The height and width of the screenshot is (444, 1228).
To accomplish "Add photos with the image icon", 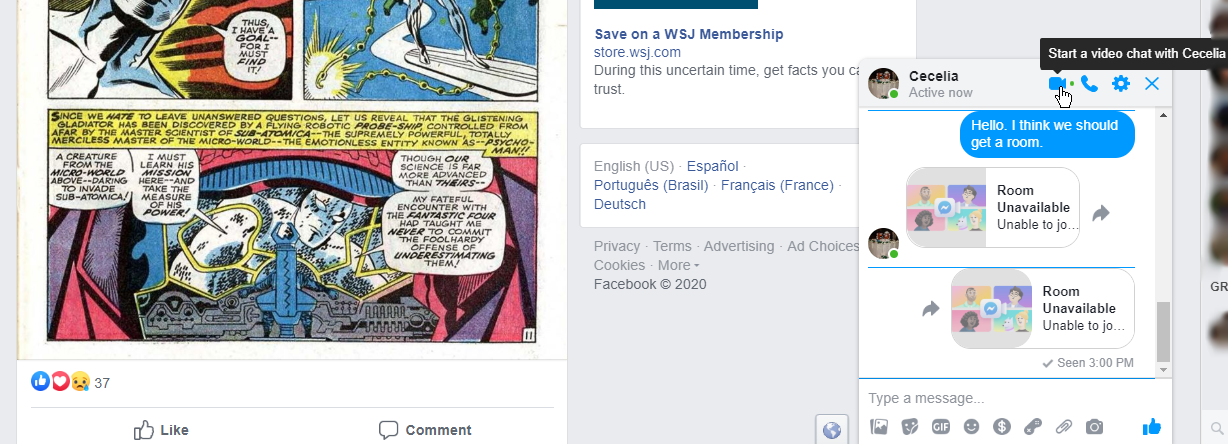I will click(879, 426).
